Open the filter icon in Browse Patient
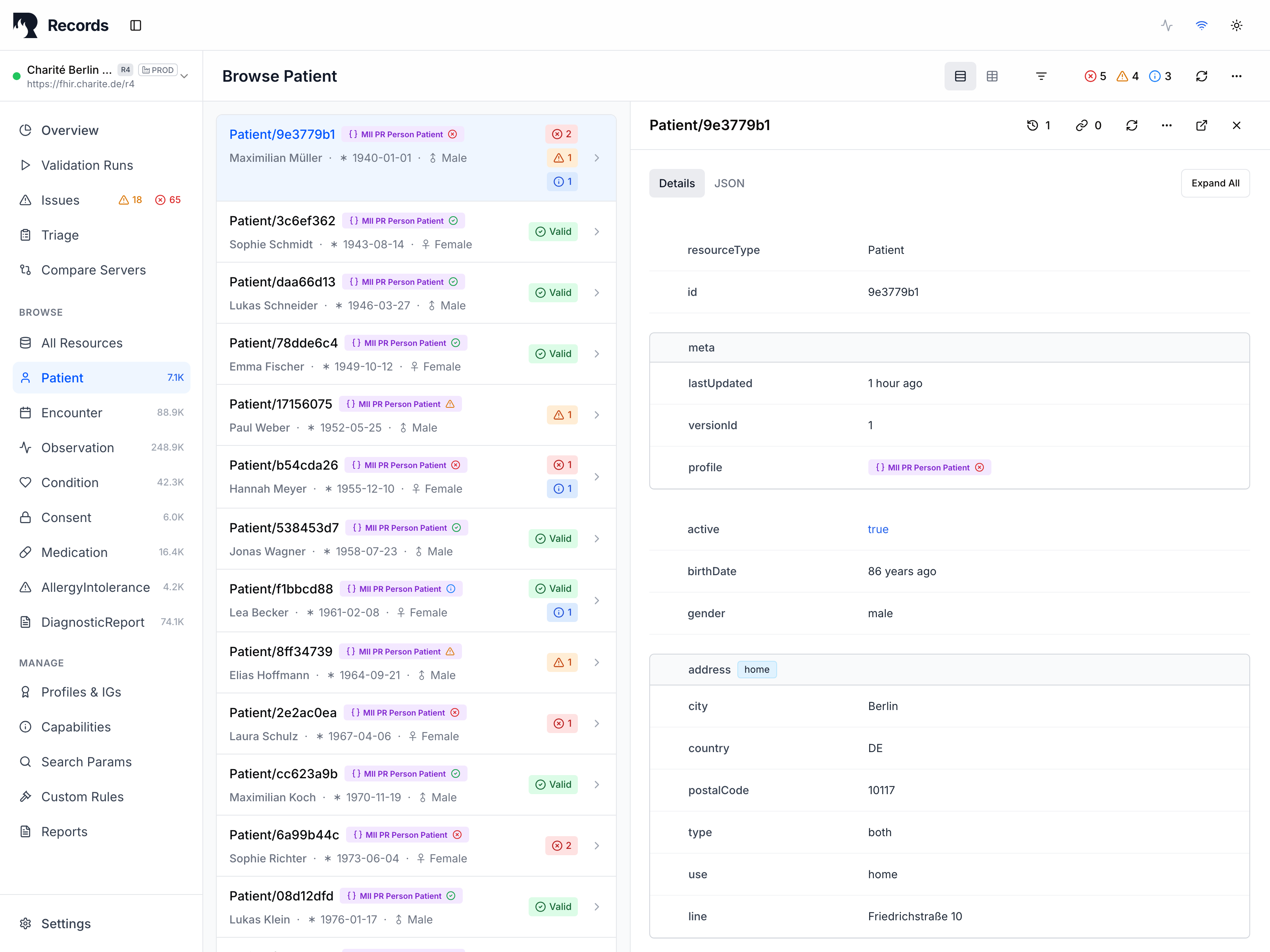The height and width of the screenshot is (952, 1270). point(1041,76)
